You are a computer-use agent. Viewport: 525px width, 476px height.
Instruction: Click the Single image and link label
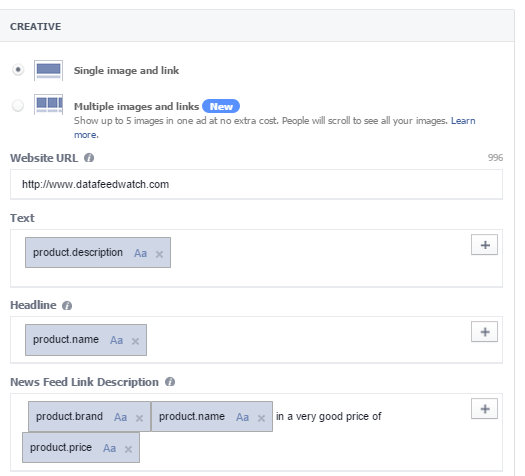pyautogui.click(x=127, y=71)
